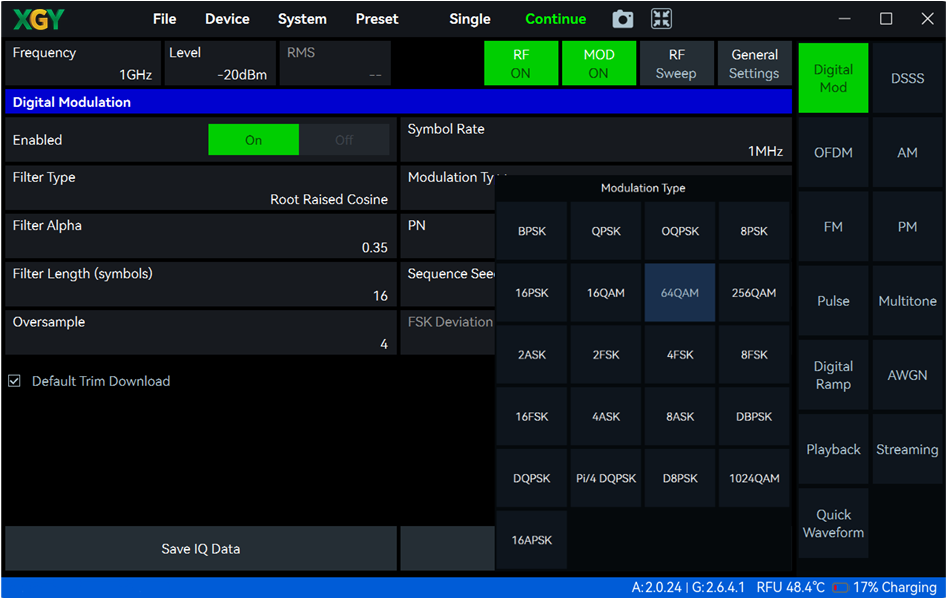Switch to Multitone tab
This screenshot has width=947, height=599.
point(908,301)
